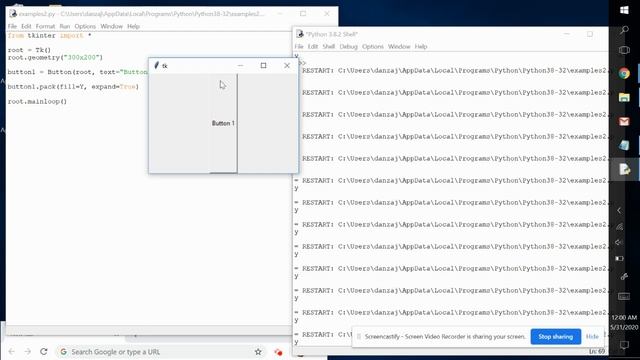Open Edit menu in examples2.py editor
The height and width of the screenshot is (360, 640).
[x=26, y=26]
